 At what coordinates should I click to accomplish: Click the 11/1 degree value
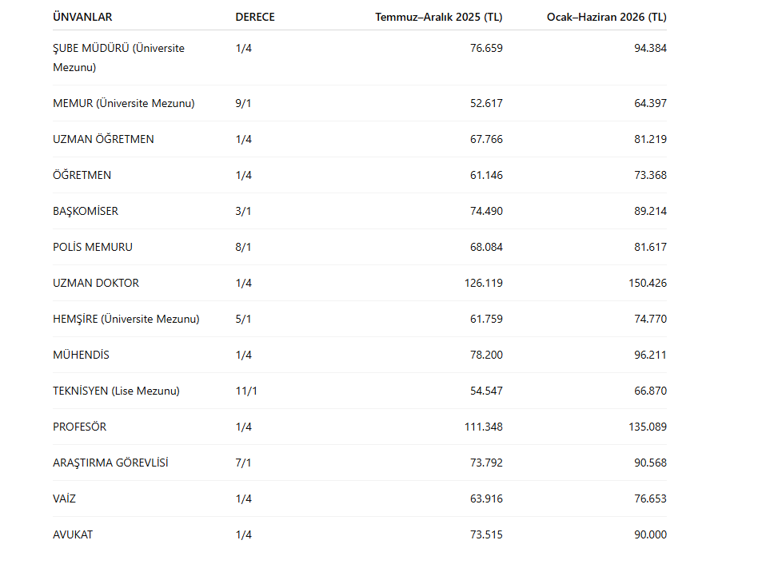[246, 391]
